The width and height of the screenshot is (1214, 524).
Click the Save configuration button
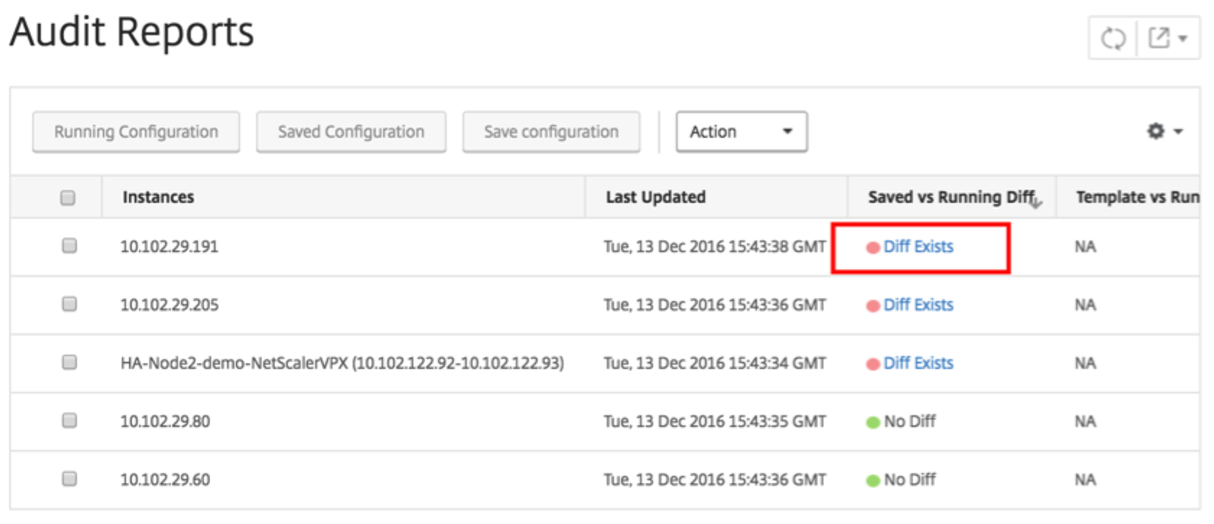click(x=551, y=132)
